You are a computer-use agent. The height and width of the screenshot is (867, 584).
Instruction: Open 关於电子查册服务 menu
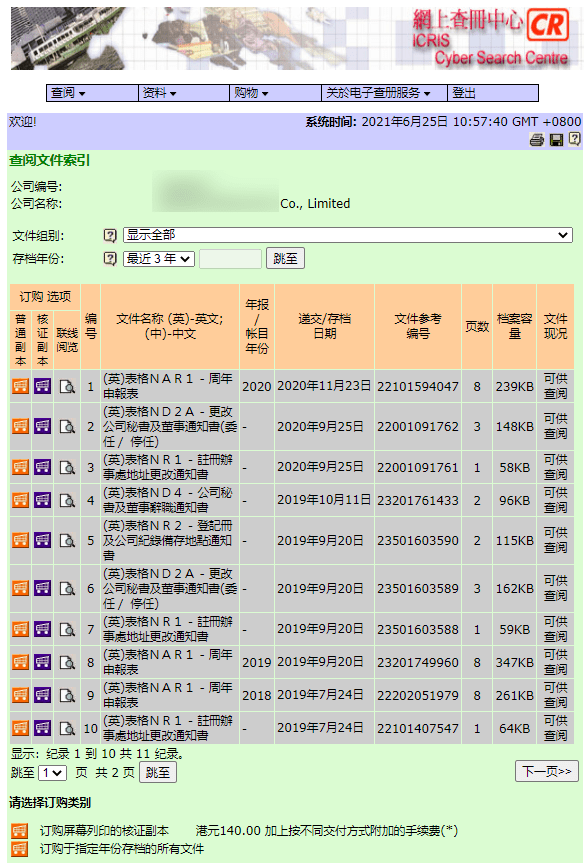(384, 93)
